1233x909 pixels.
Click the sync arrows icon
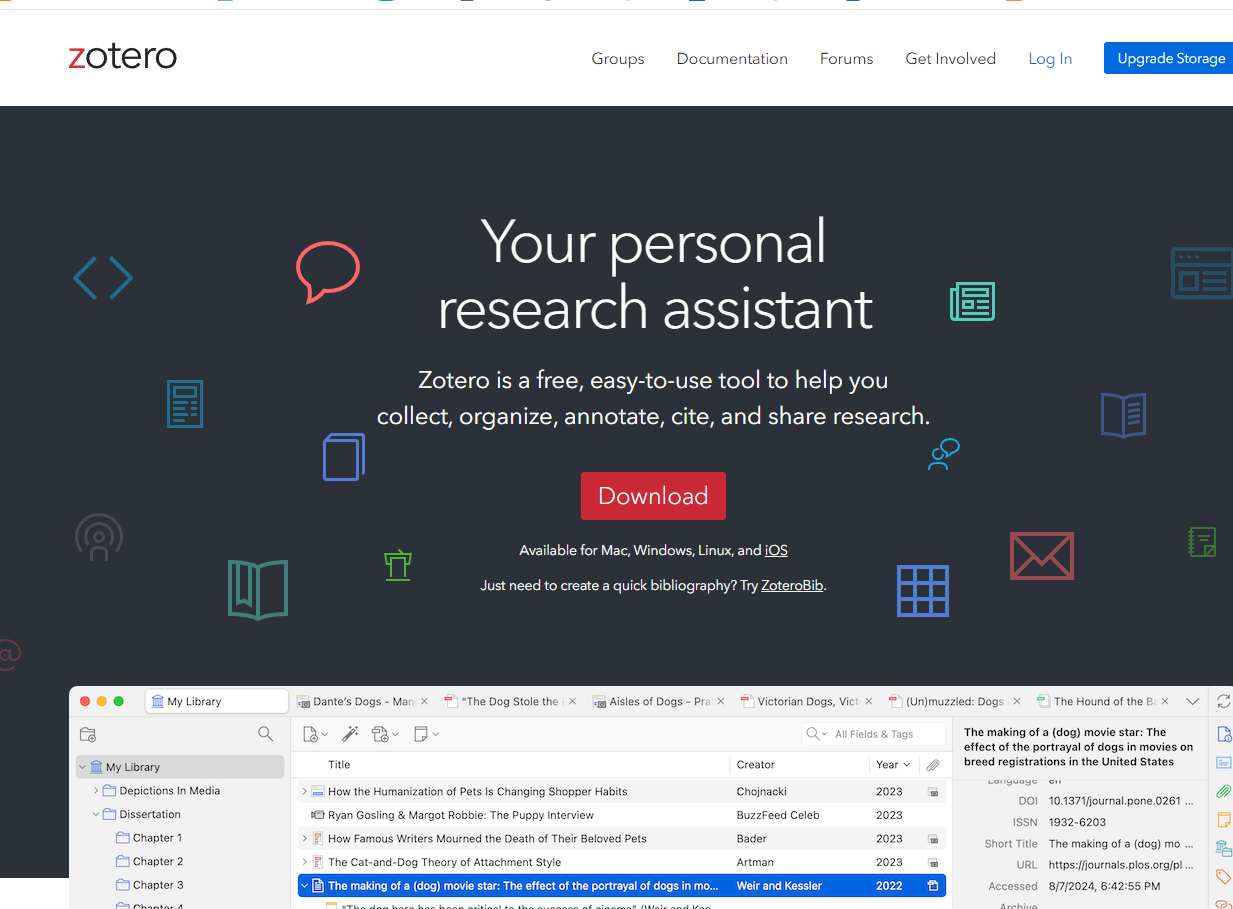(x=1224, y=701)
